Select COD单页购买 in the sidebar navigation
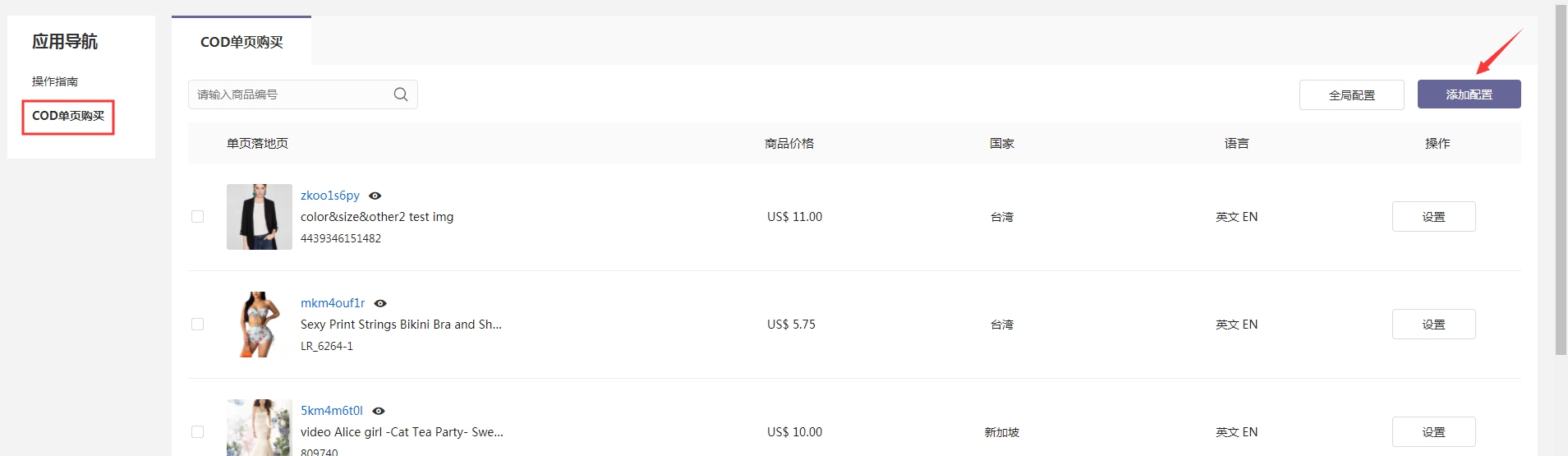Screen dimensions: 1568x456 [68, 116]
